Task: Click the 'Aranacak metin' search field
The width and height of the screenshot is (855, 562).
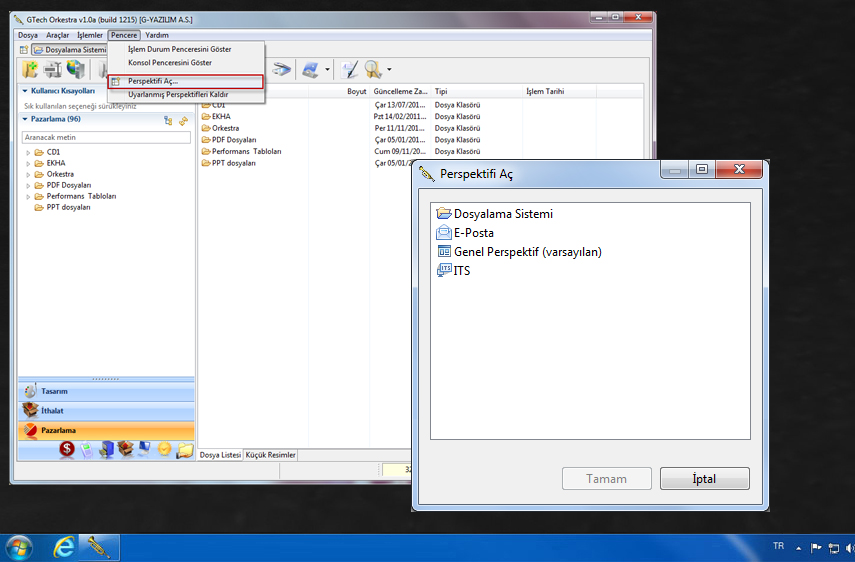Action: 105,137
